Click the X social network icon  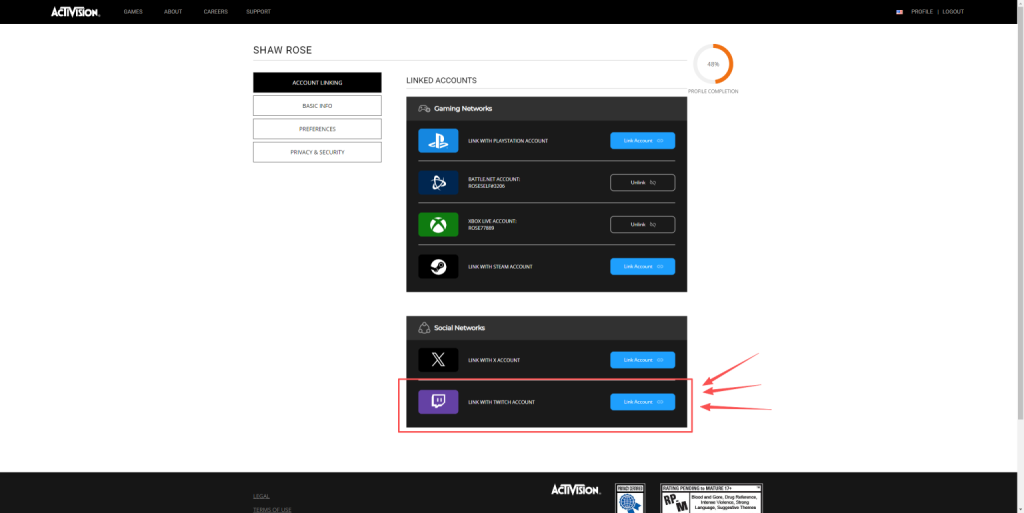click(x=438, y=360)
